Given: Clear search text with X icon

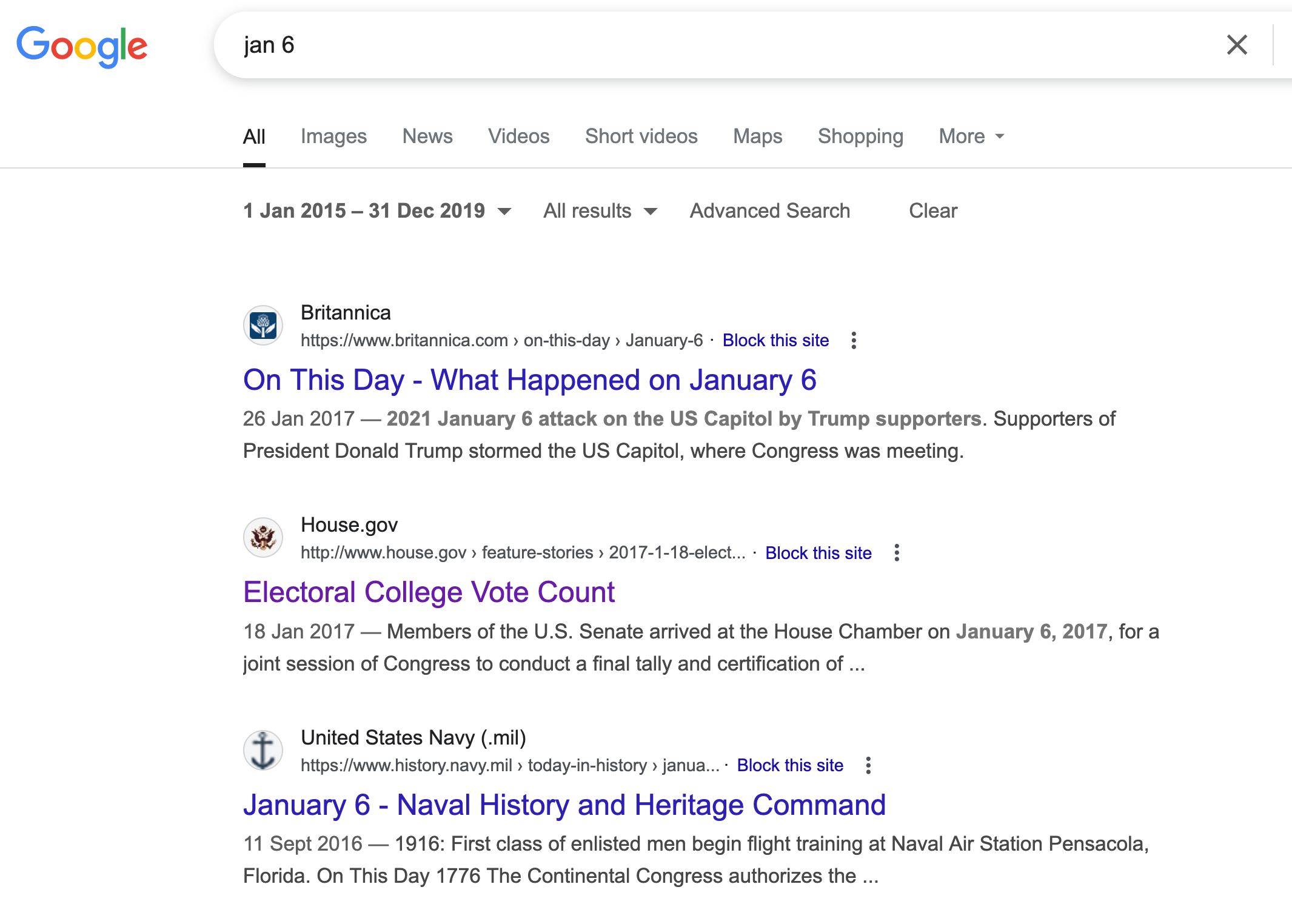Looking at the screenshot, I should pyautogui.click(x=1236, y=45).
